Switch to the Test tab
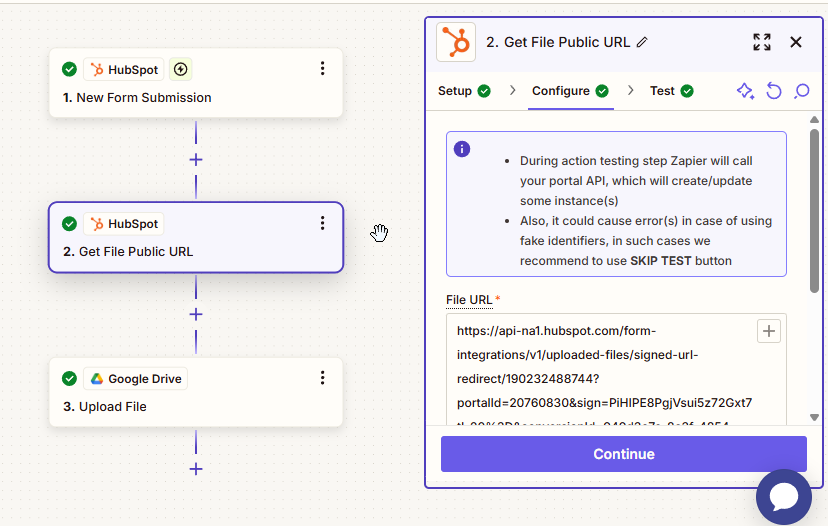The image size is (828, 526). [672, 91]
